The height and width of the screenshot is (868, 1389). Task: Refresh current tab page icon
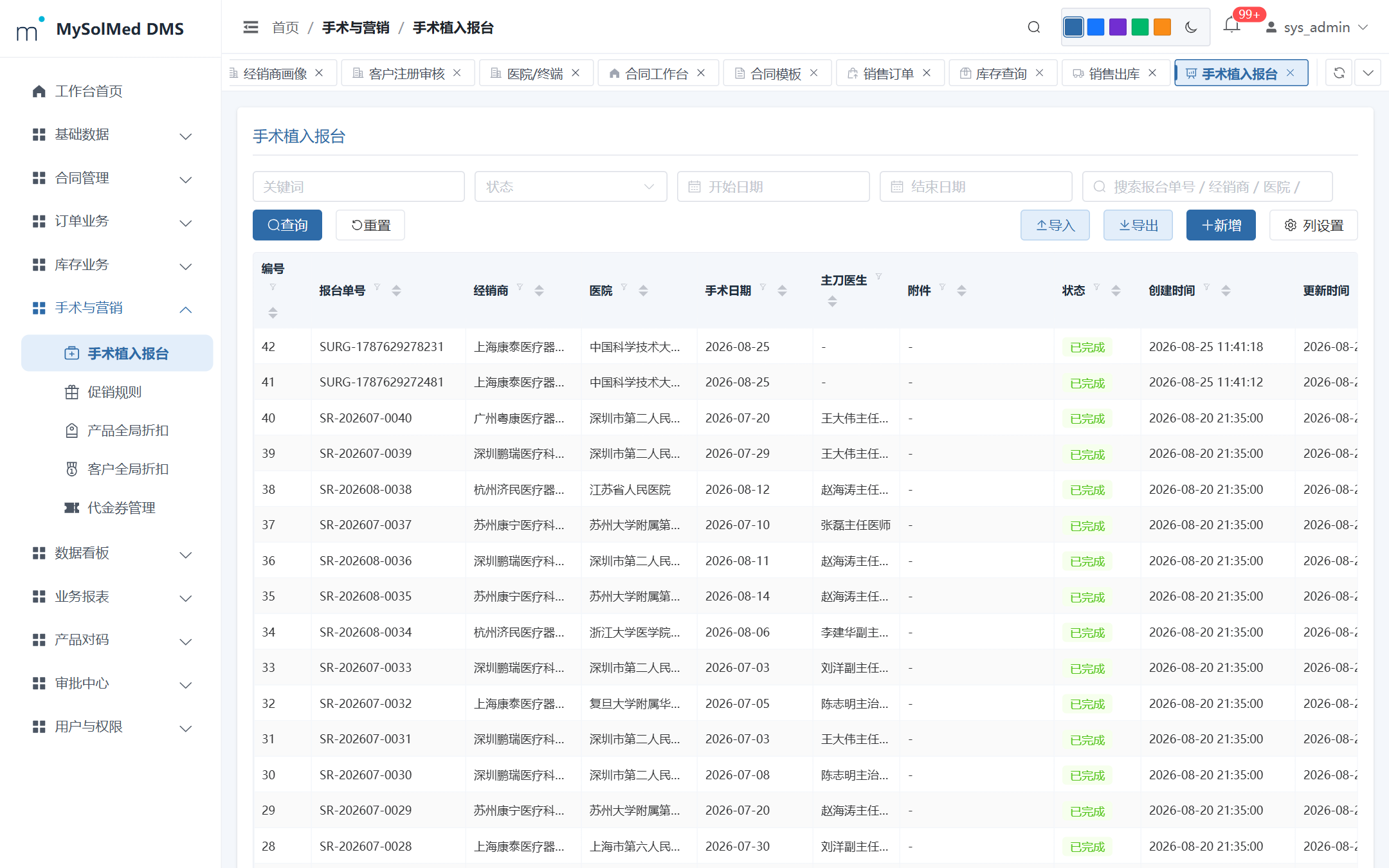tap(1339, 73)
